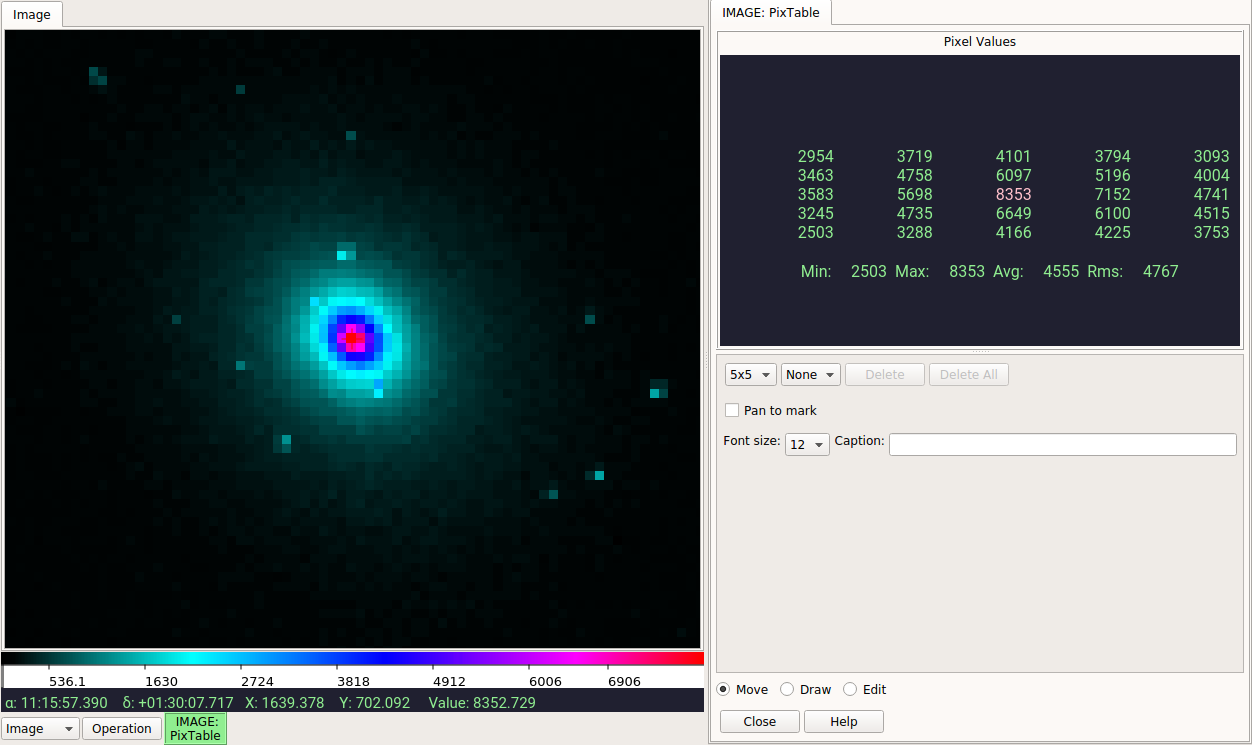Click the green IMAGE: PixTable plugin button
Viewport: 1252px width, 745px height.
[196, 728]
